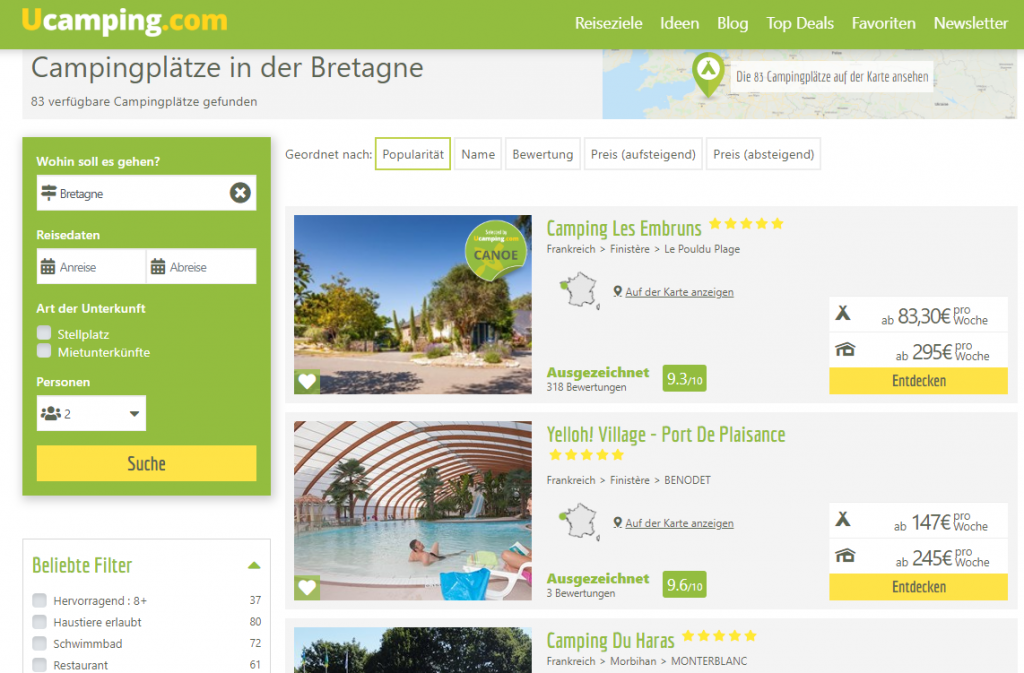
Task: Open Blog in the top navigation
Action: [x=733, y=23]
